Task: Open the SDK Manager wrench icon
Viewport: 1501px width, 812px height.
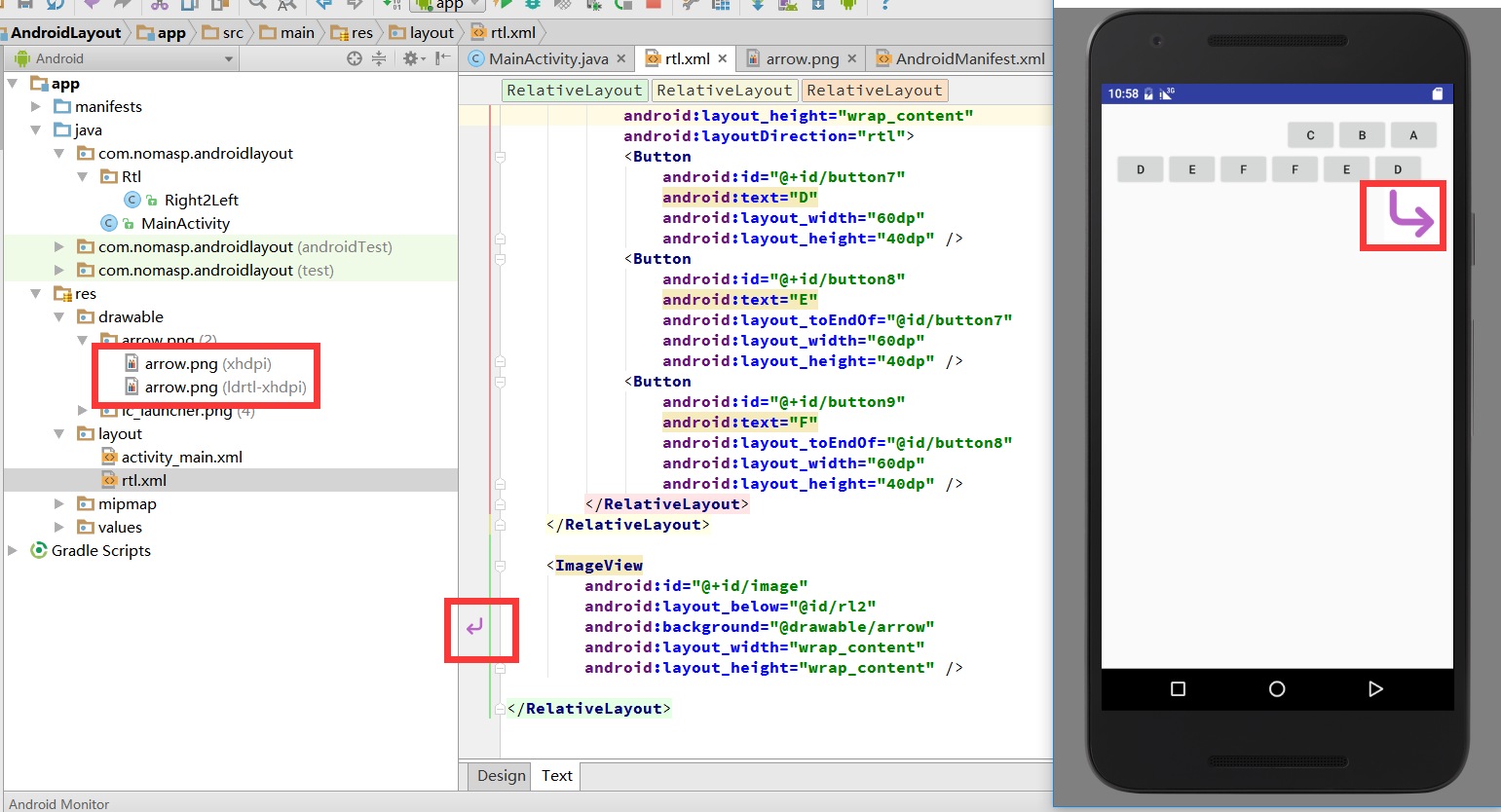Action: (x=688, y=6)
